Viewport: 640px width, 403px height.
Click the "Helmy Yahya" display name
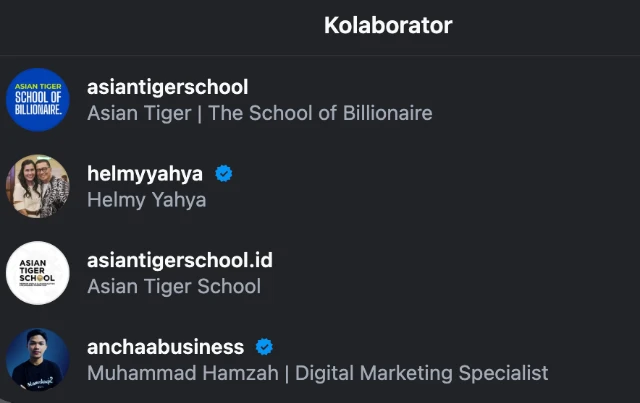tap(147, 200)
